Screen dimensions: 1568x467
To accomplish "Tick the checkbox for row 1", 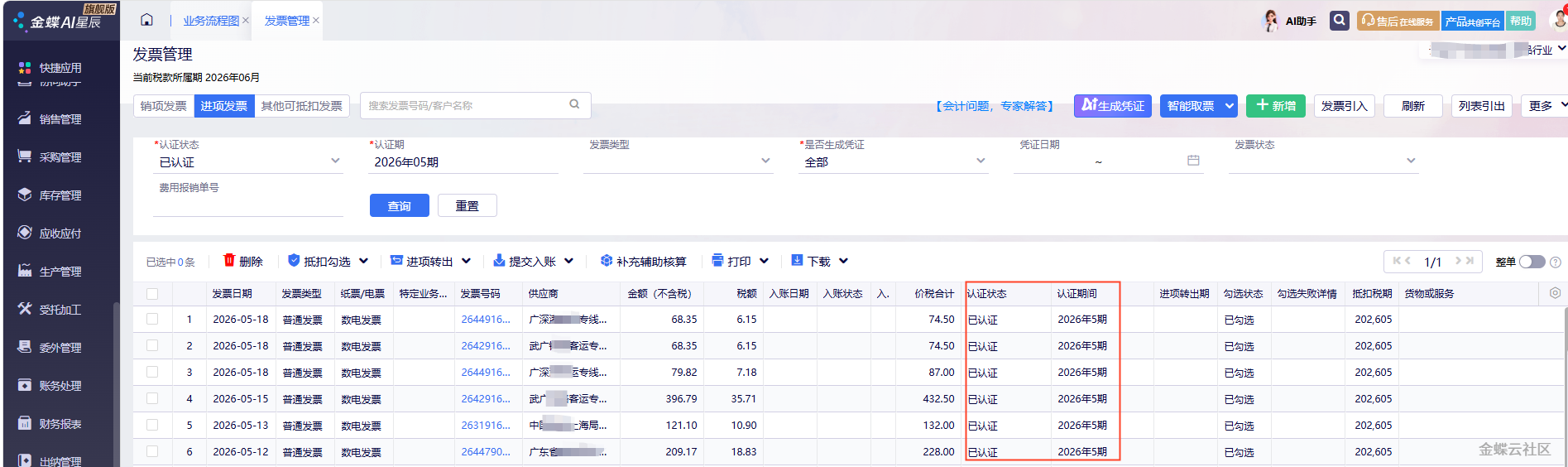I will pyautogui.click(x=152, y=319).
